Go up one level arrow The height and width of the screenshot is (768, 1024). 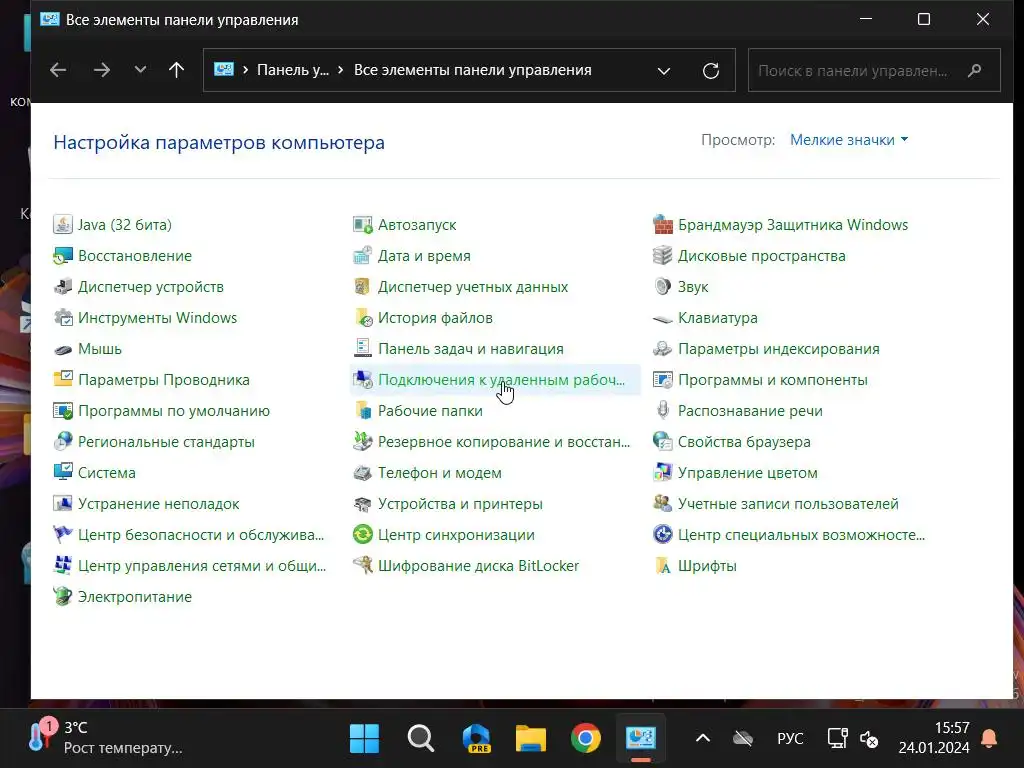point(176,70)
